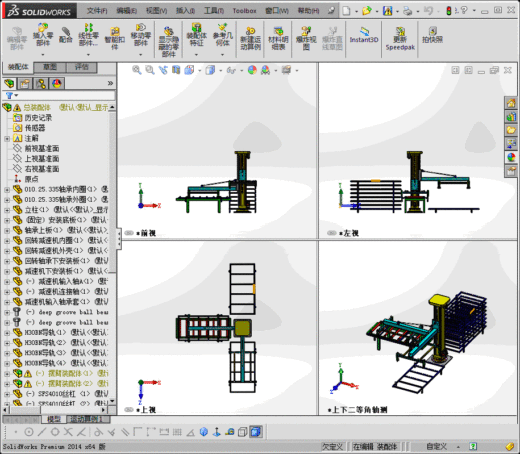Viewport: 520px width, 454px height.
Task: Click Apply Scene icon
Action: pyautogui.click(x=266, y=70)
